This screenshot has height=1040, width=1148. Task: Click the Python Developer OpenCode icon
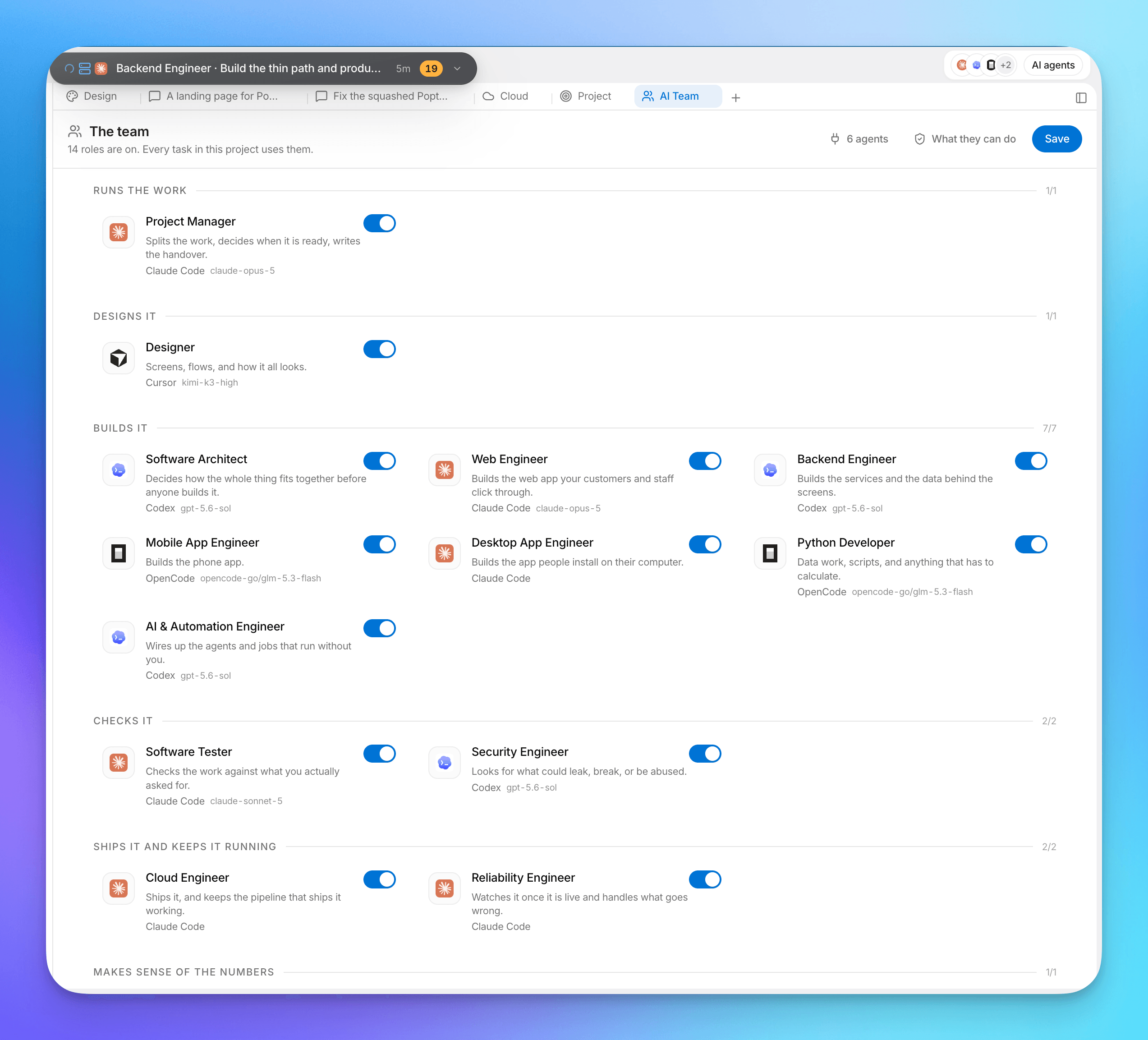point(770,553)
